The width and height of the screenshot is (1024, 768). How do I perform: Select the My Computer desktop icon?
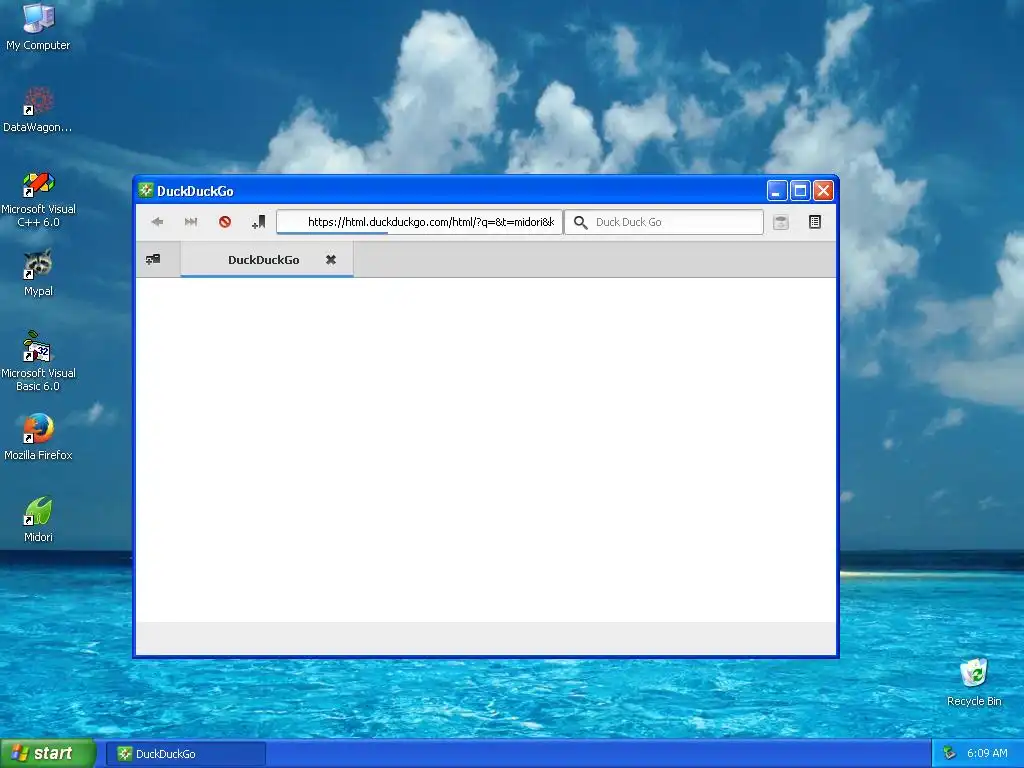[38, 27]
